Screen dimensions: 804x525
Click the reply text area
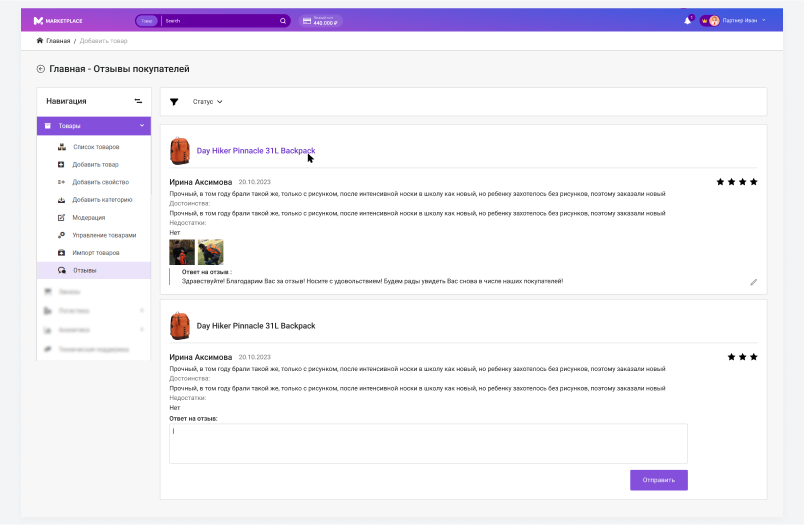tap(428, 443)
